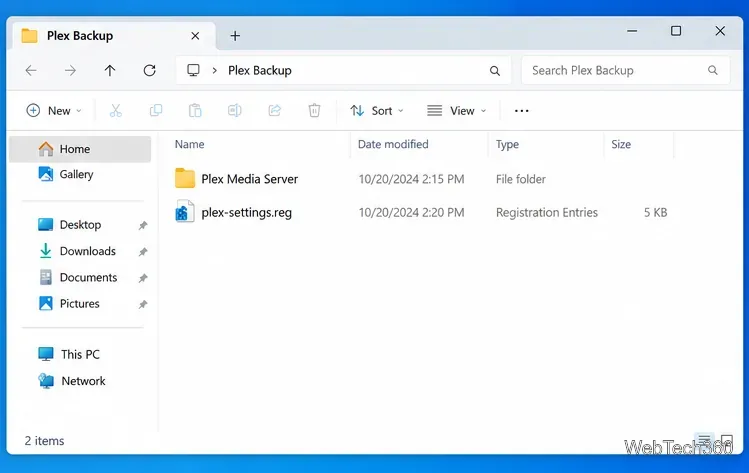The height and width of the screenshot is (473, 749).
Task: Unpin Pictures using its pin icon
Action: pos(143,304)
